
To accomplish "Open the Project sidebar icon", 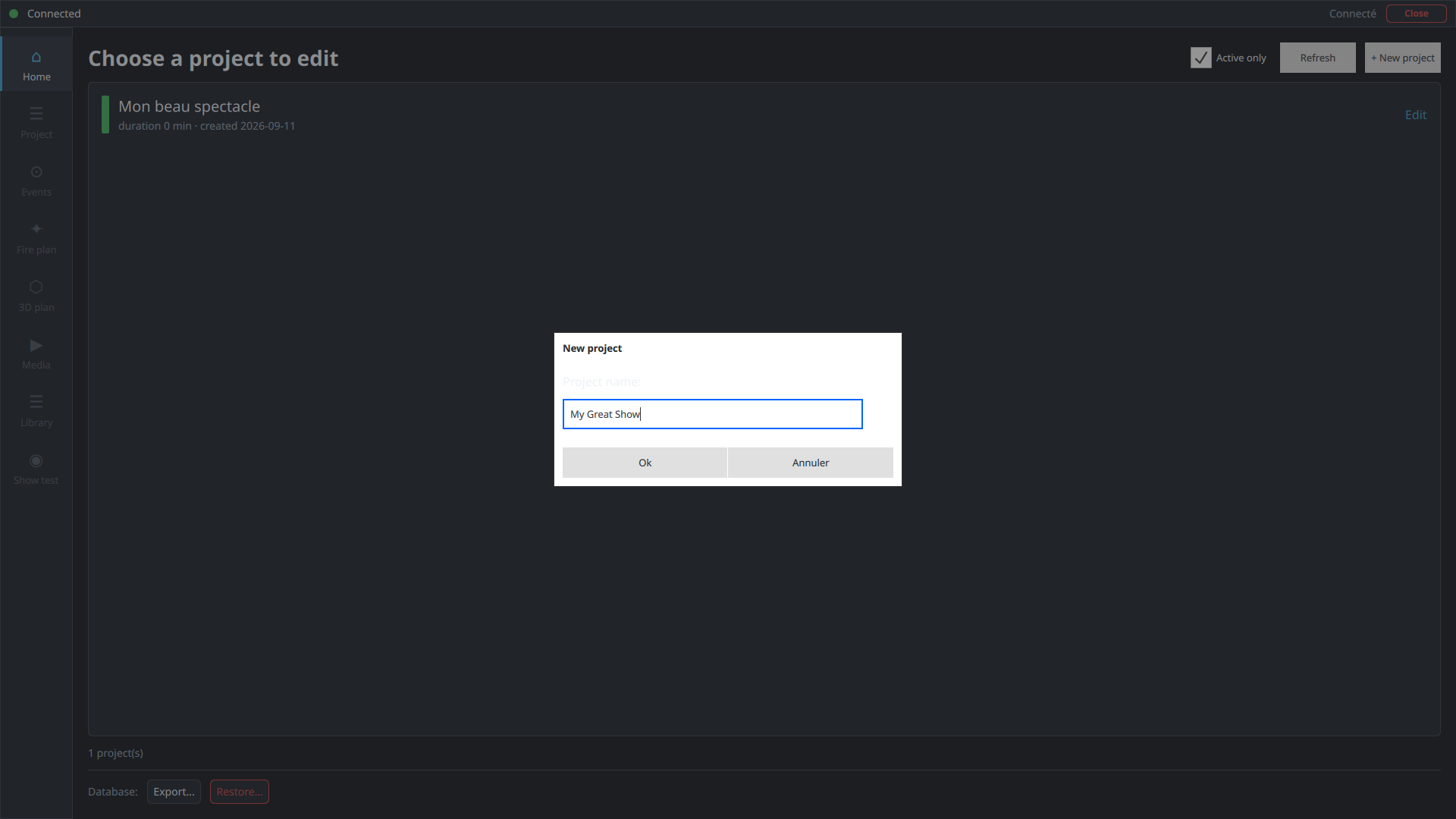I will pyautogui.click(x=36, y=123).
